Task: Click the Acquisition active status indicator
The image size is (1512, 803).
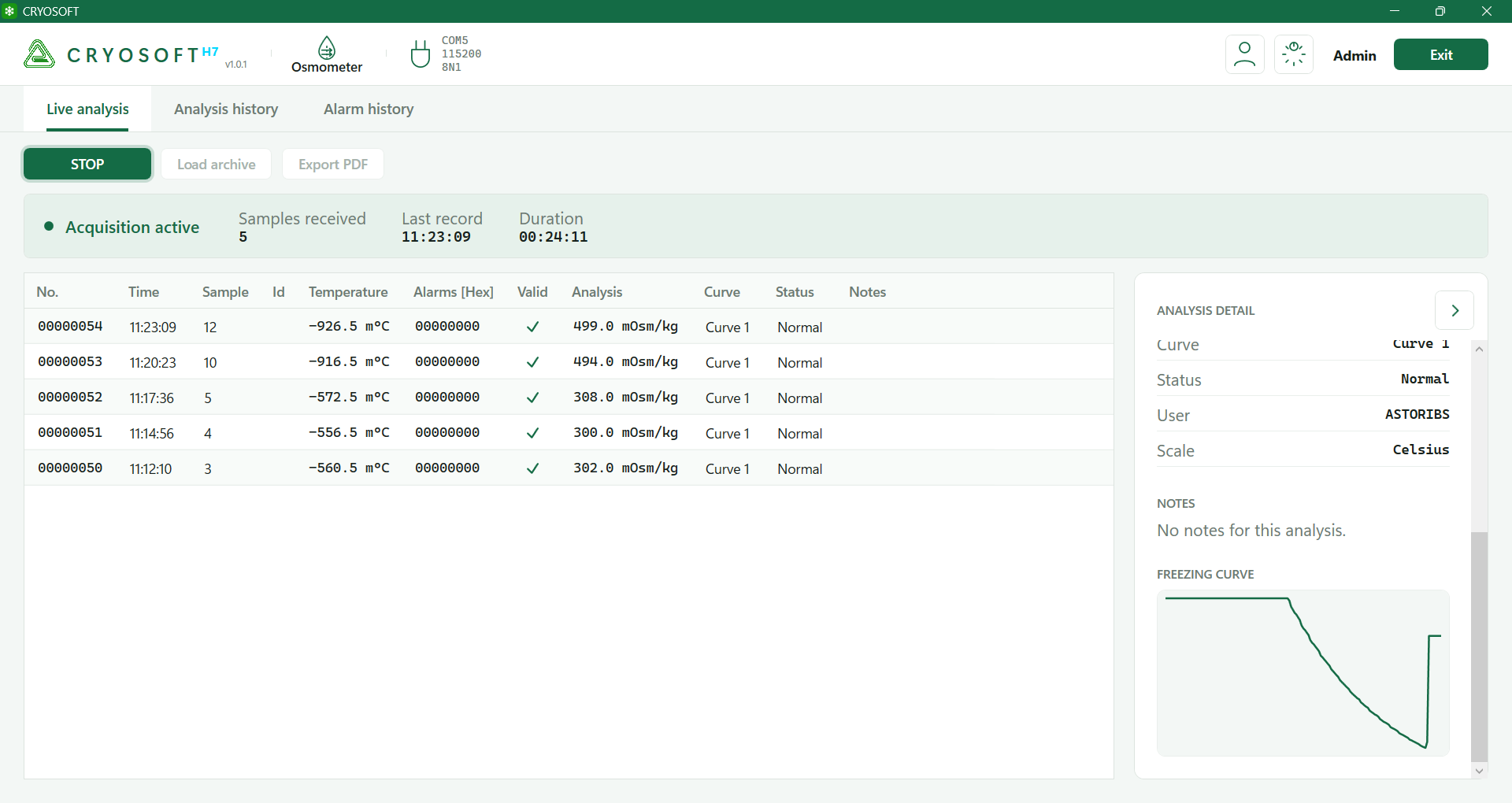Action: (x=122, y=227)
